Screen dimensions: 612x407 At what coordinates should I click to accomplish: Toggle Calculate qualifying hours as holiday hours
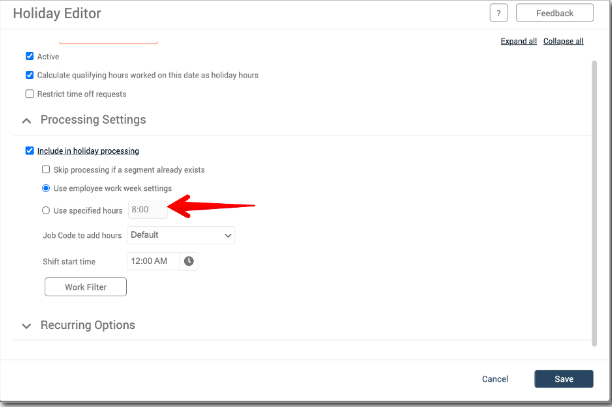pos(30,75)
